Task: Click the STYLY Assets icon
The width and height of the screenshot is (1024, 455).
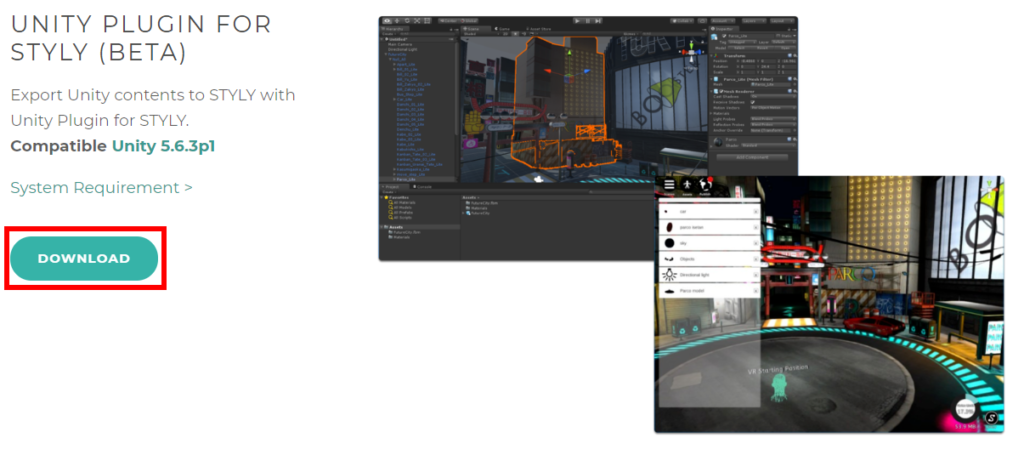Action: coord(687,187)
